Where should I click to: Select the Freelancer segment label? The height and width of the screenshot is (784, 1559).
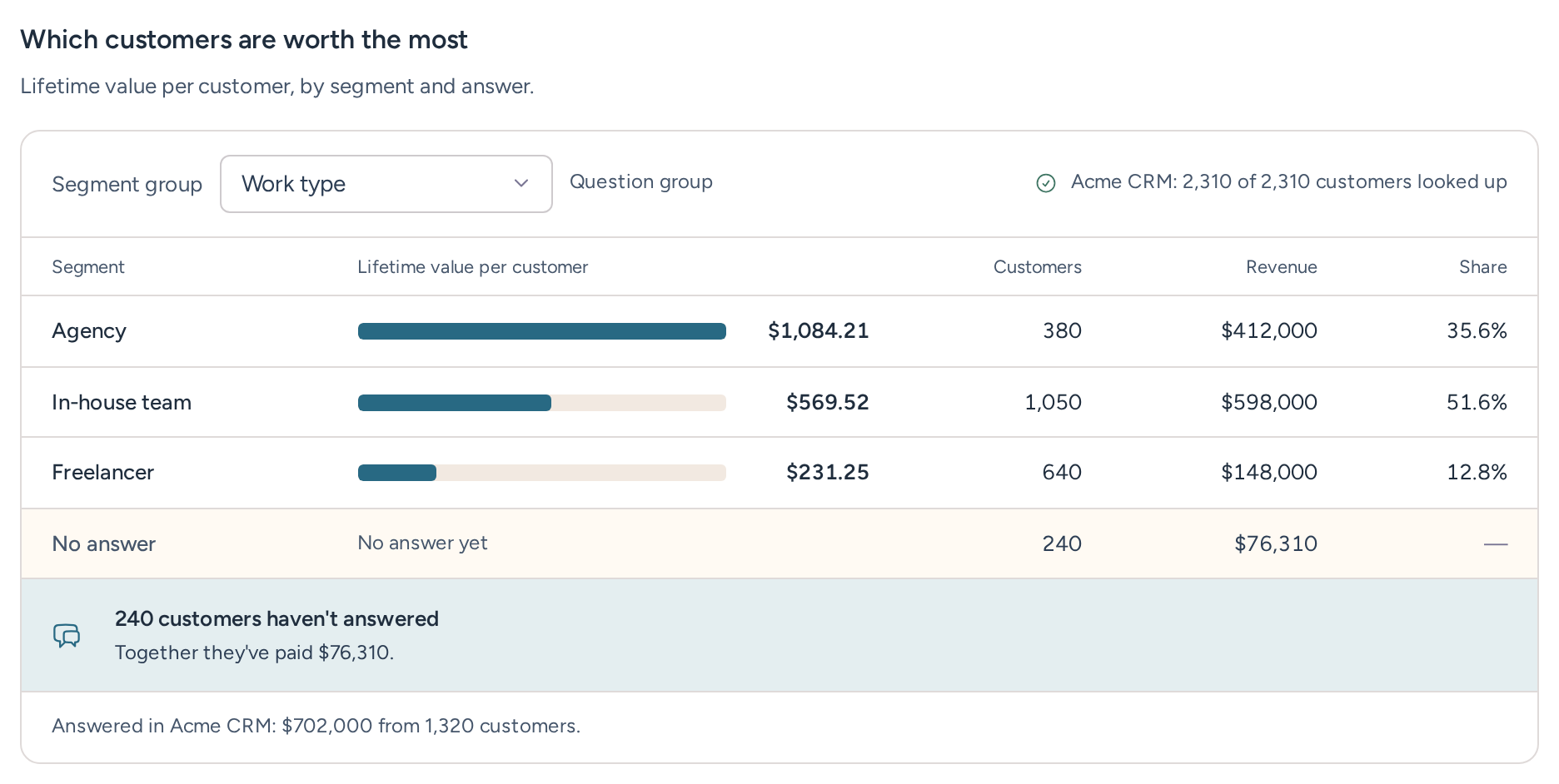click(x=103, y=472)
